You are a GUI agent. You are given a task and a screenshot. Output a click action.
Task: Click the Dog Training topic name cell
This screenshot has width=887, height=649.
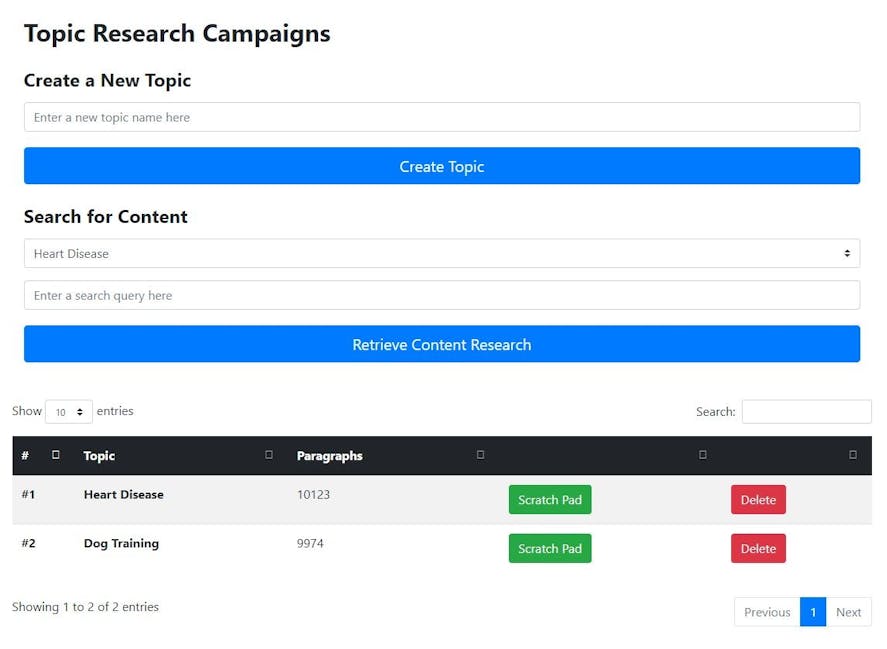121,544
